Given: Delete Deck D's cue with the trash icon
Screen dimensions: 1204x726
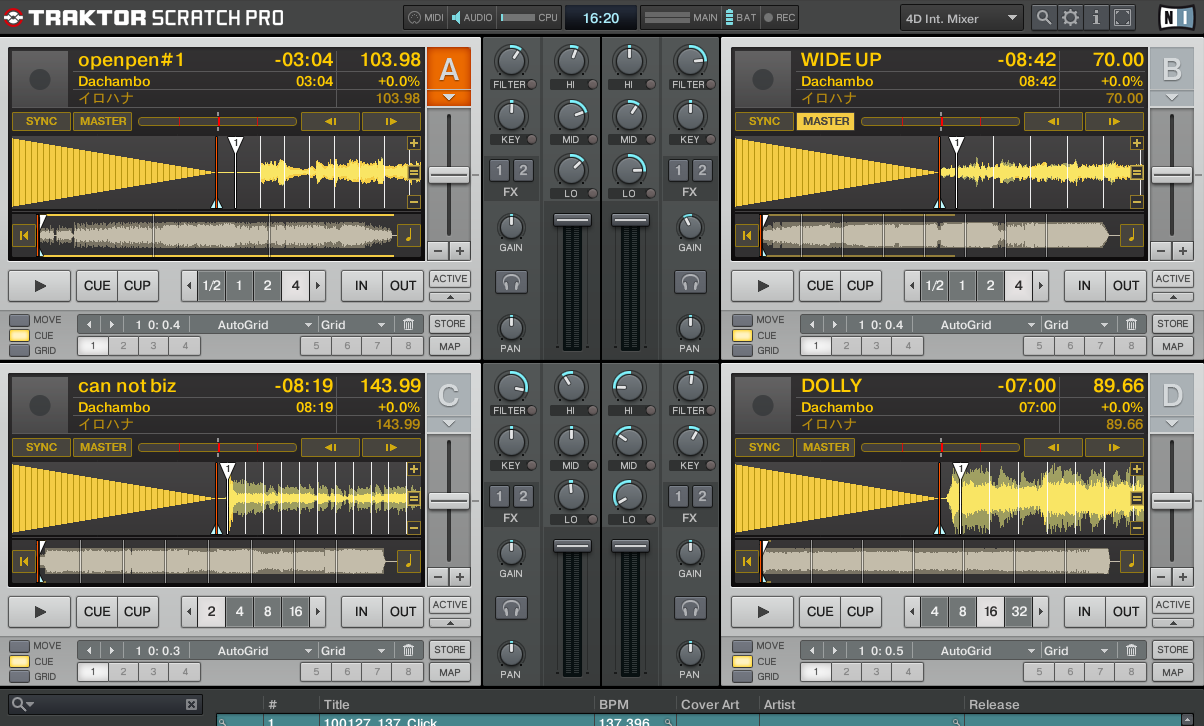Looking at the screenshot, I should (1131, 650).
